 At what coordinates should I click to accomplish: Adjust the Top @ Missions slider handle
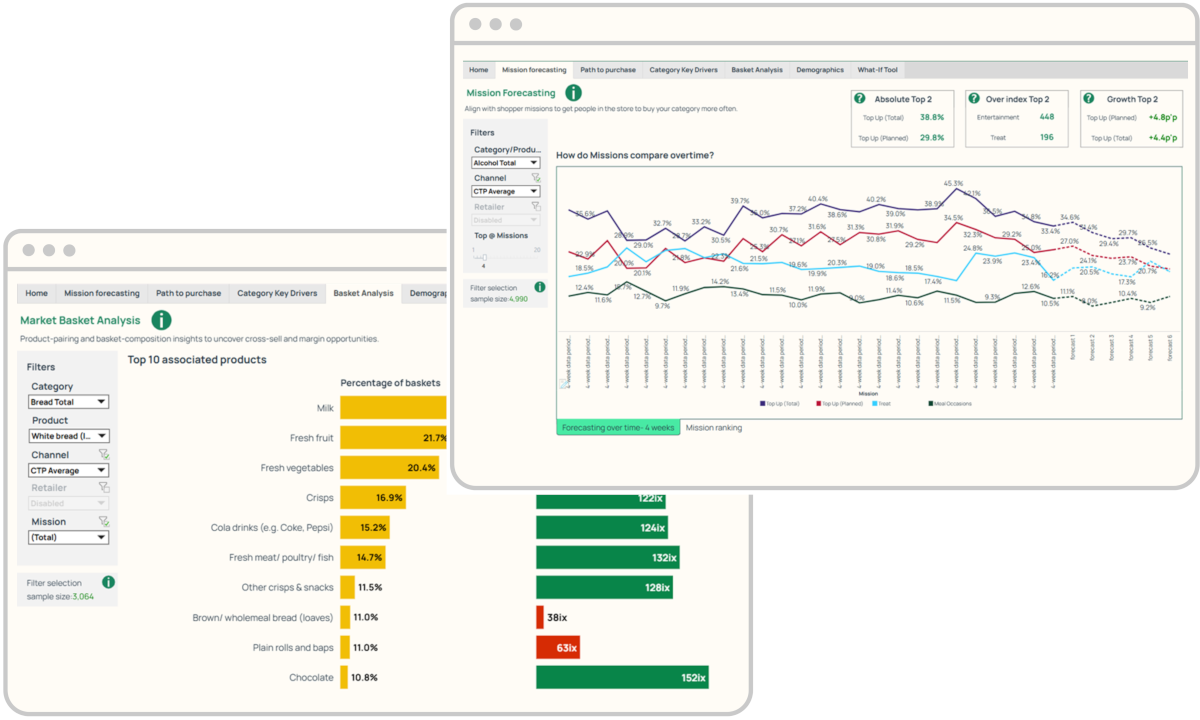(x=483, y=257)
